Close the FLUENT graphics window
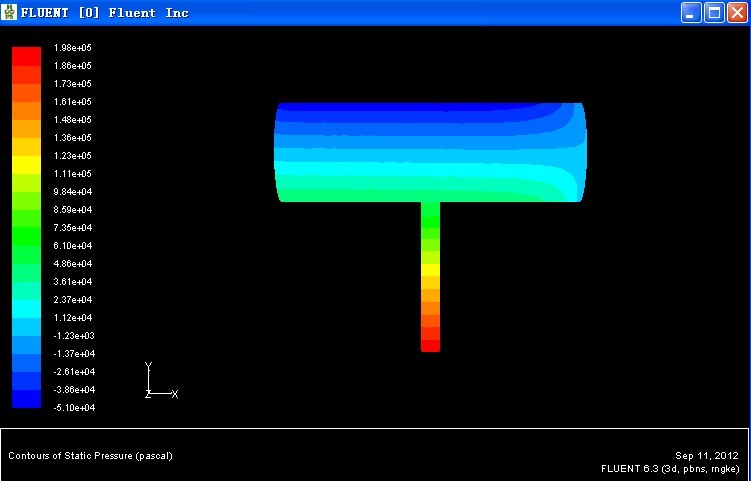751x481 pixels. coord(737,13)
